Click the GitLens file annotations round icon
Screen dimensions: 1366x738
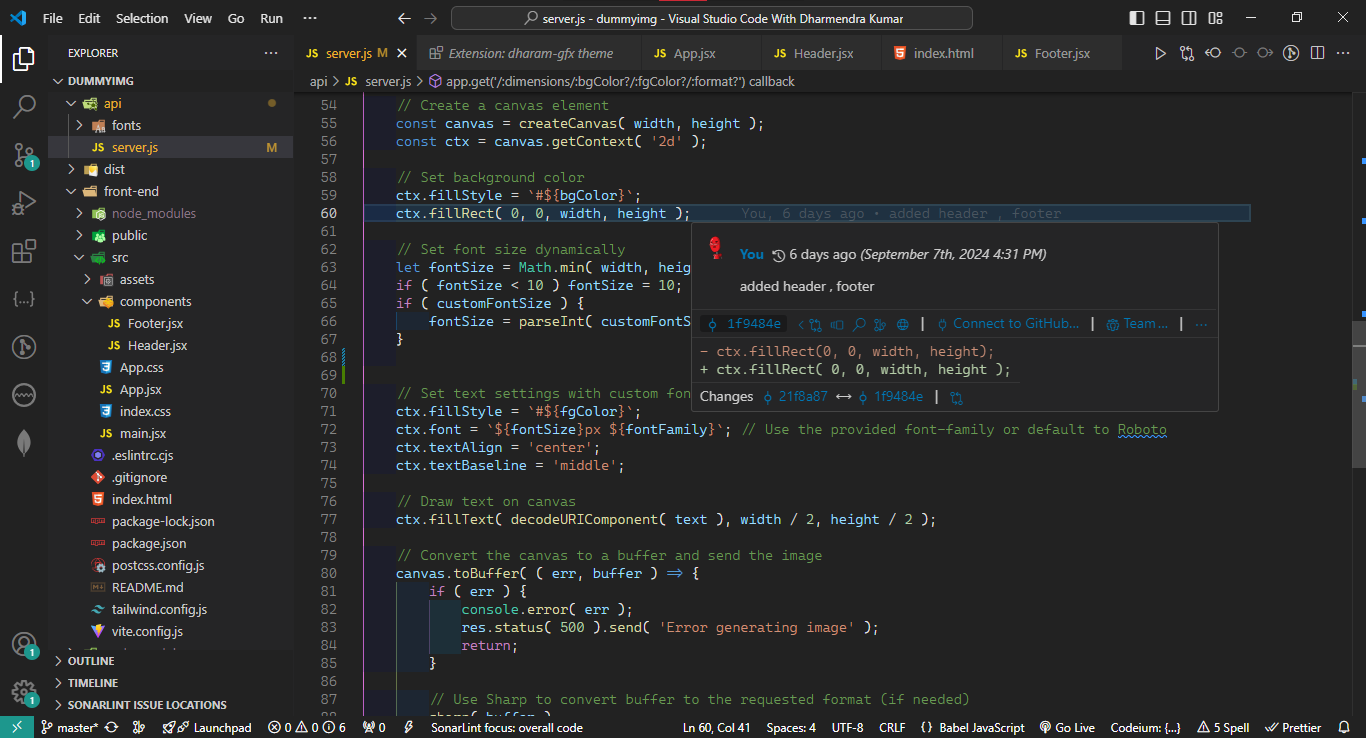point(1291,53)
